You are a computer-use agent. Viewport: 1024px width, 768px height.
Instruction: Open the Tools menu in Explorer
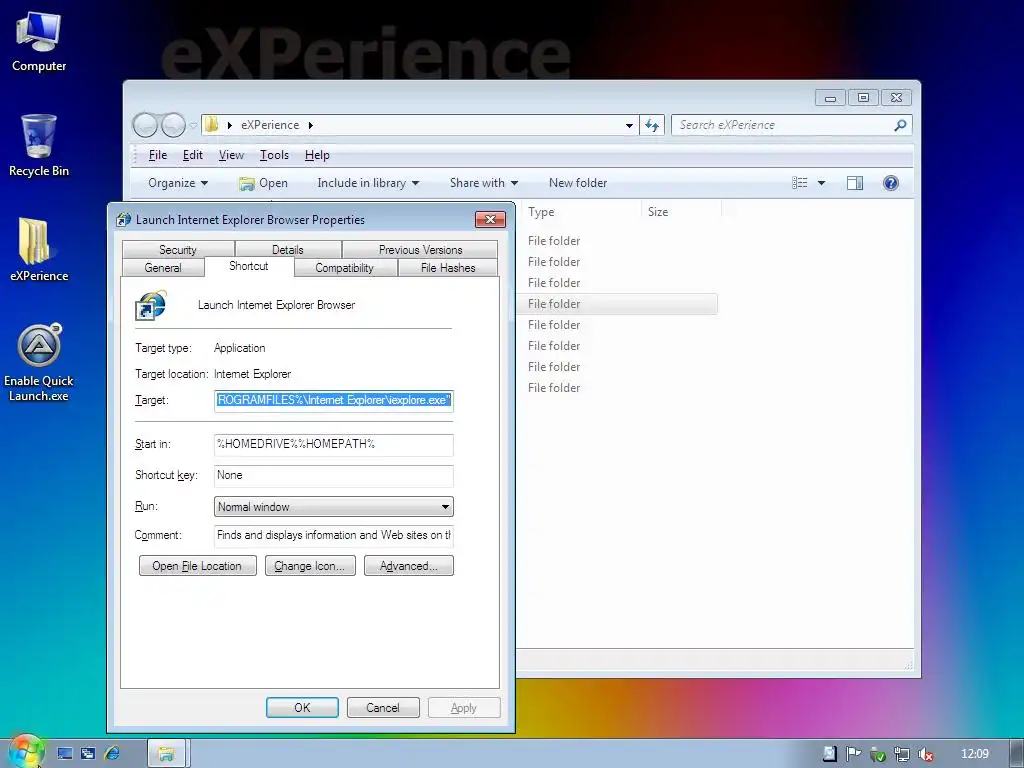pyautogui.click(x=274, y=155)
